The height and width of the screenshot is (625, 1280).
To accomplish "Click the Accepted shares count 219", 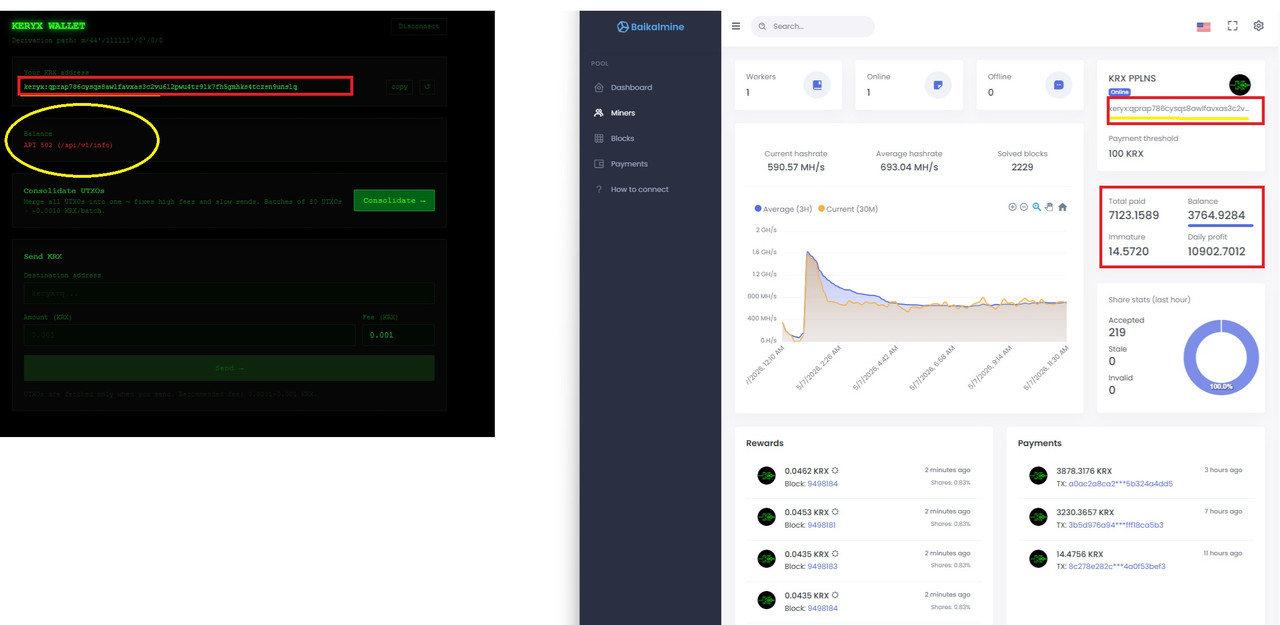I will tap(1117, 332).
